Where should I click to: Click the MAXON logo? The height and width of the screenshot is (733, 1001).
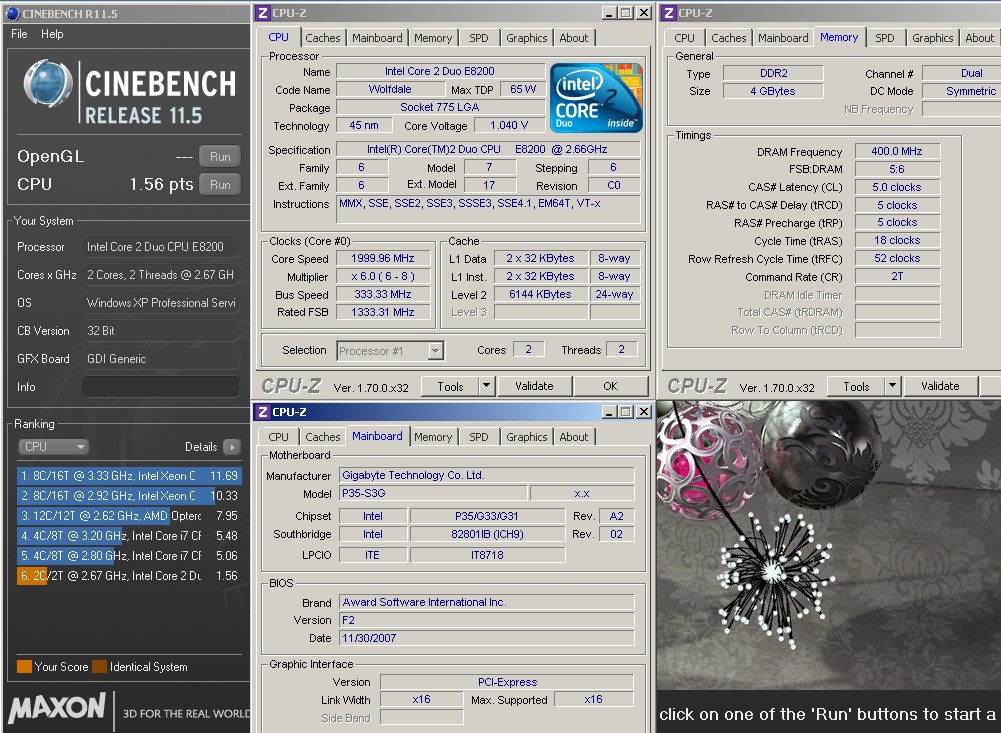[57, 708]
